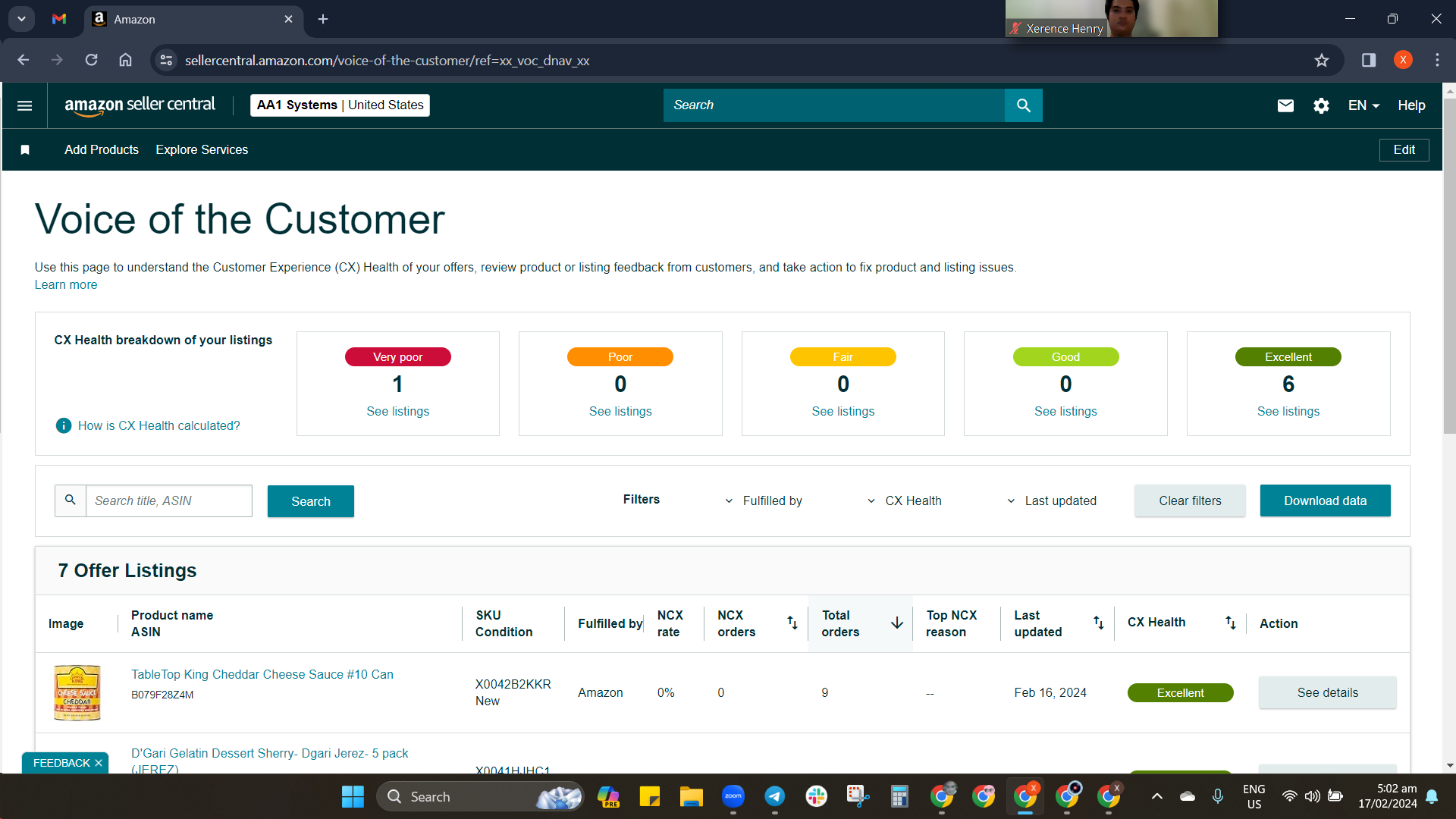Follow the Learn more link

click(66, 285)
